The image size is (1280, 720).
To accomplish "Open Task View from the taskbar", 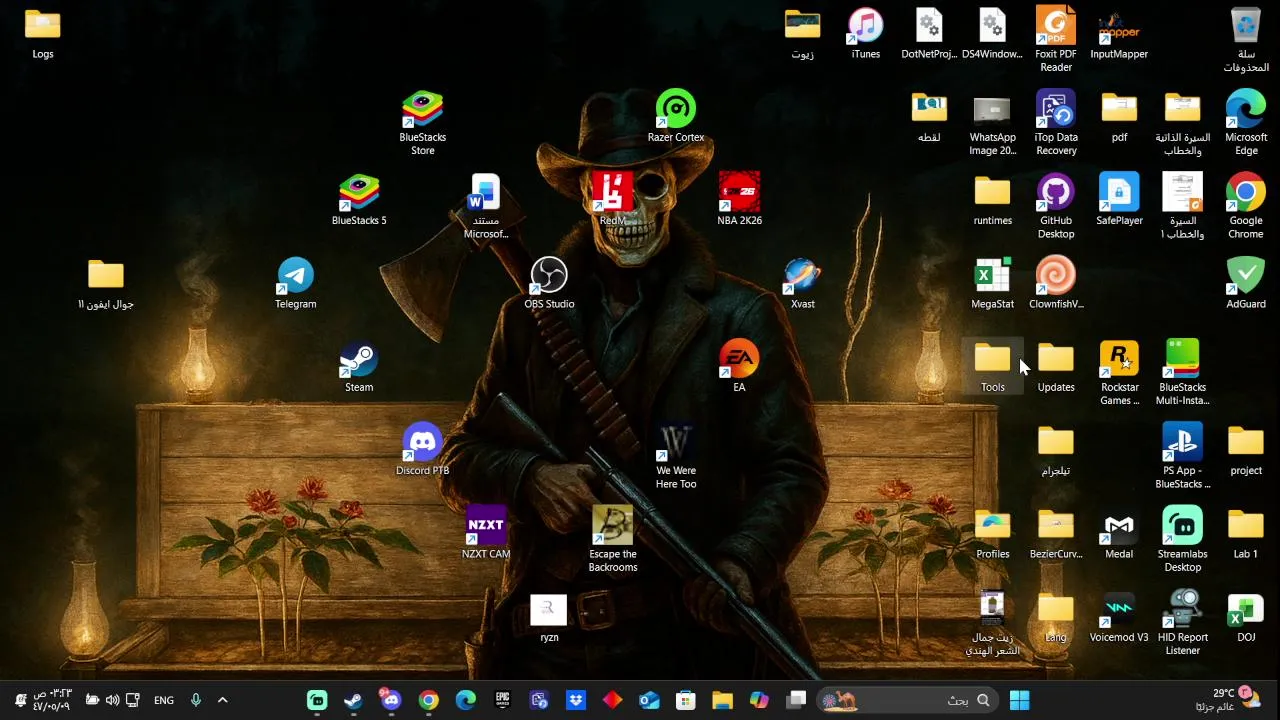I will pos(796,700).
